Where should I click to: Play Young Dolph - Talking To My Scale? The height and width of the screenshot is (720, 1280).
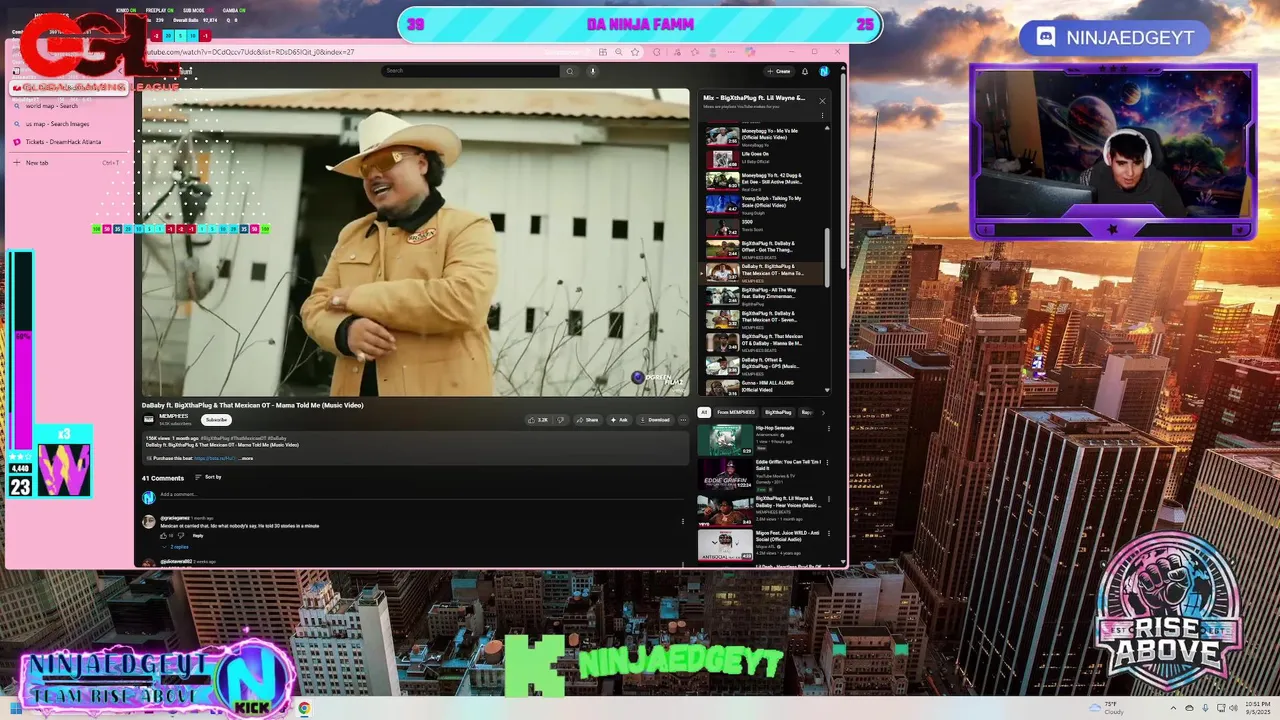click(765, 204)
